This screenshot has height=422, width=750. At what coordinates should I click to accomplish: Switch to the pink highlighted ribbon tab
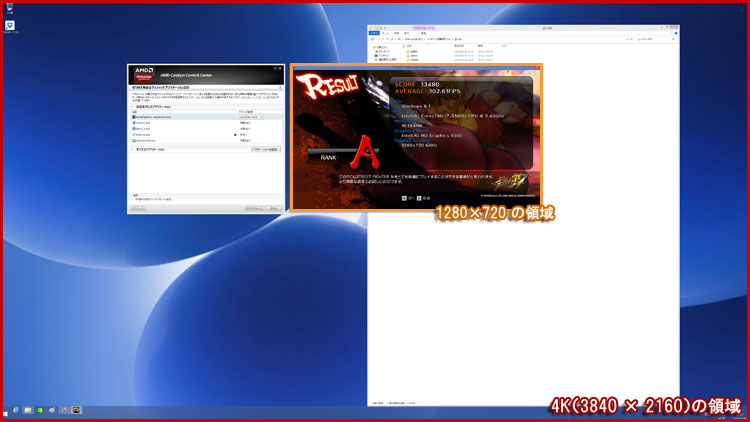click(424, 27)
